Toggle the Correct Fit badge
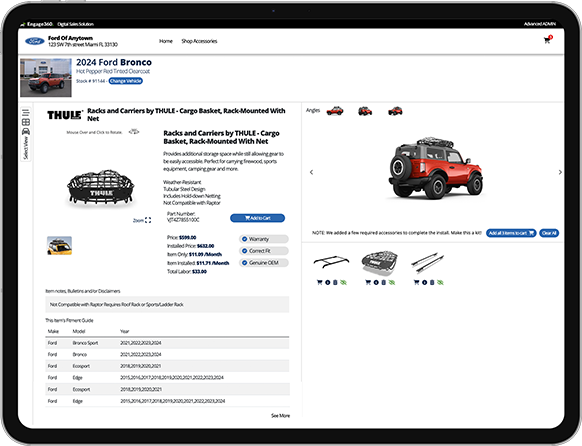This screenshot has width=582, height=446. point(264,251)
